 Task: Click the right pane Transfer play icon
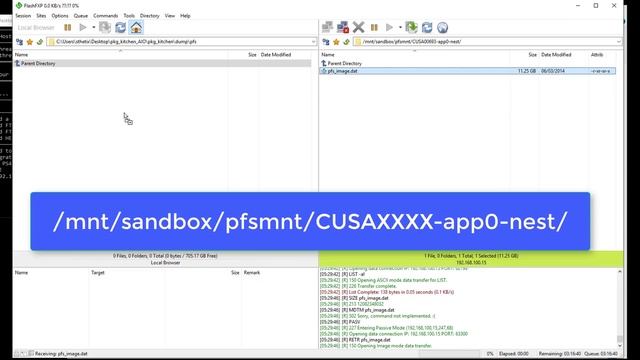(389, 27)
